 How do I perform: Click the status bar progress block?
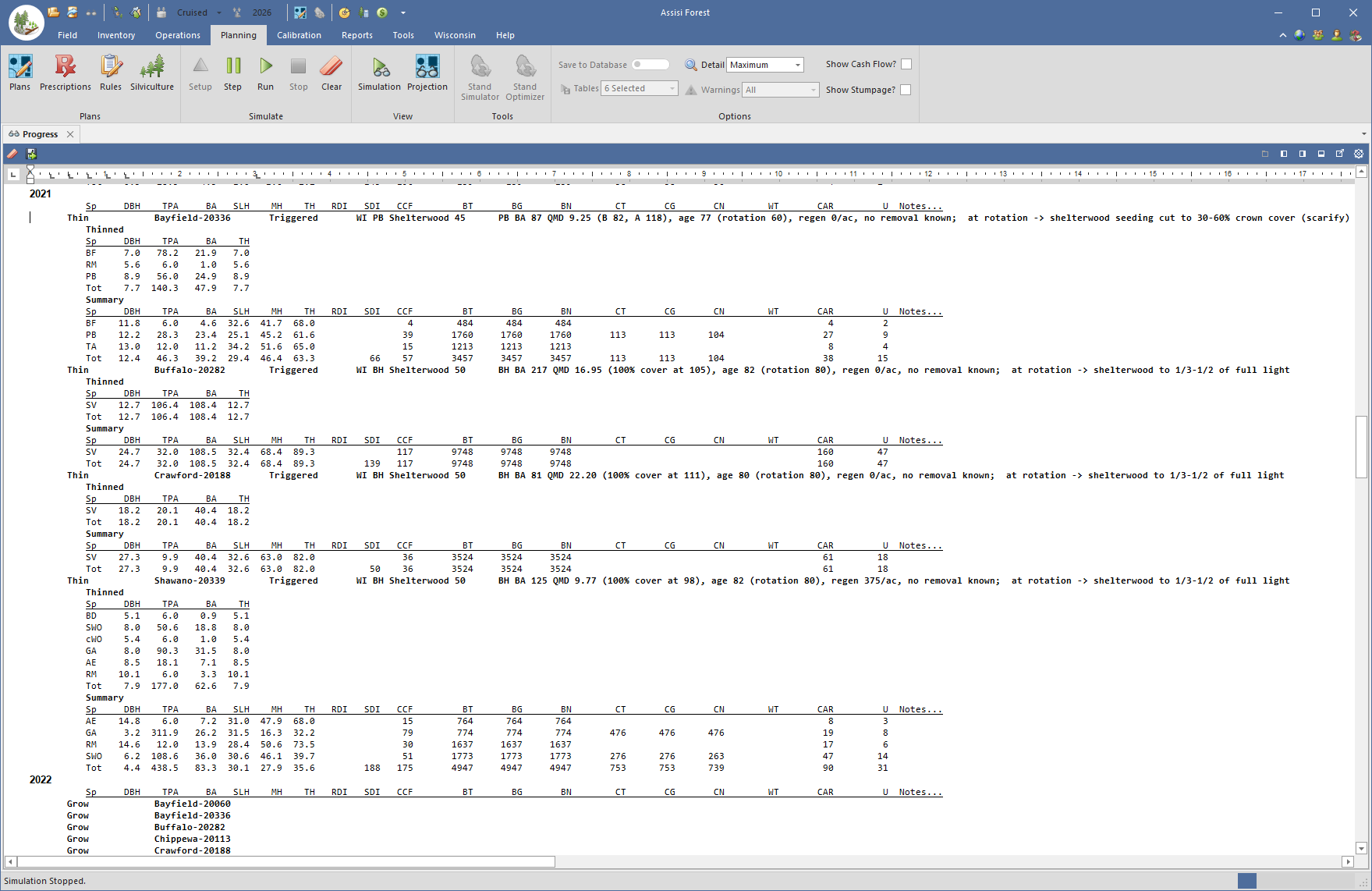[x=1247, y=881]
